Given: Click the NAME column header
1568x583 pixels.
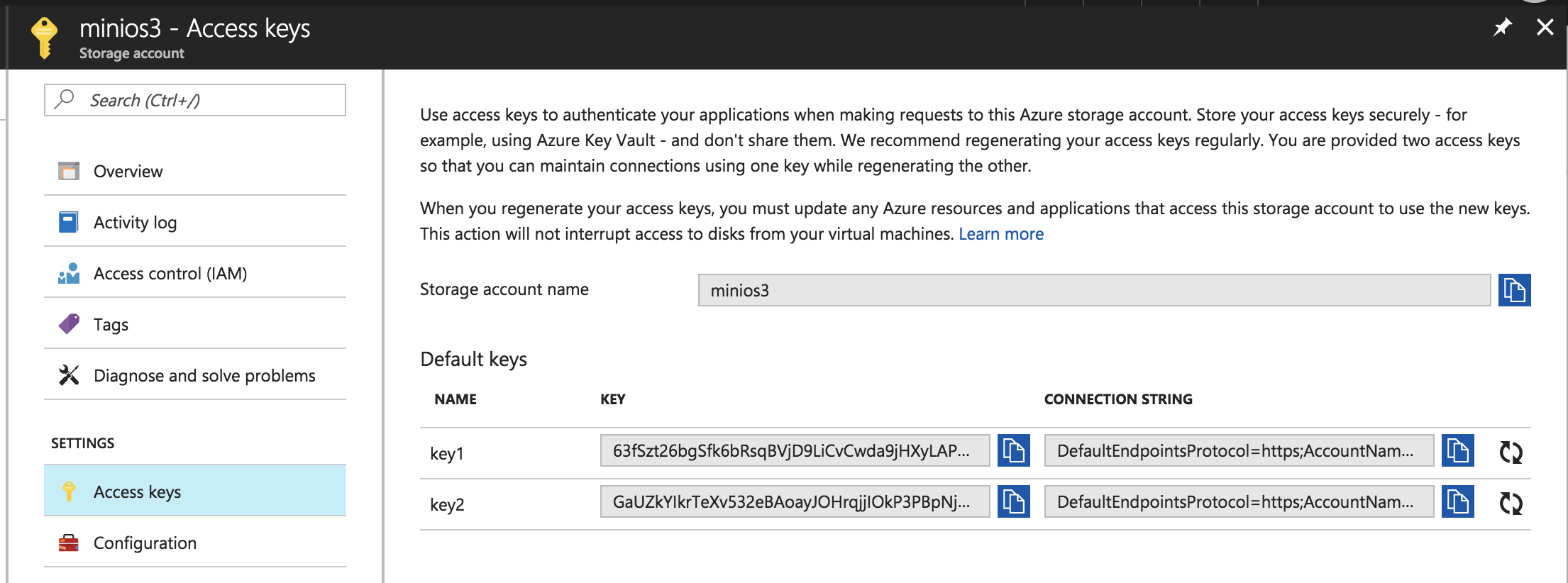Looking at the screenshot, I should click(x=456, y=399).
